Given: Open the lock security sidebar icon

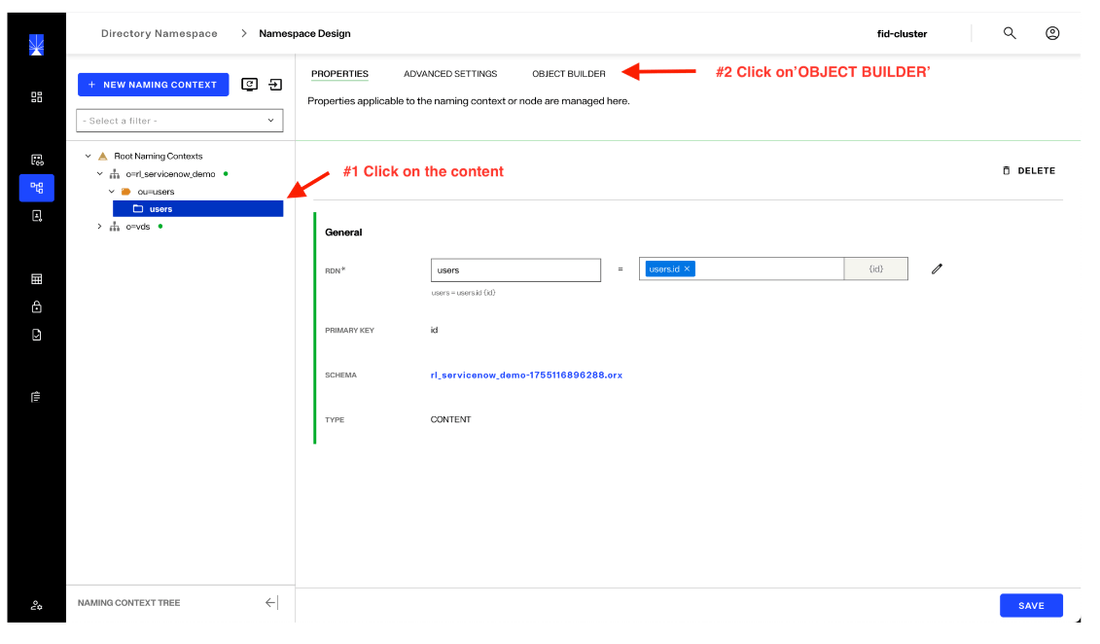Looking at the screenshot, I should pyautogui.click(x=36, y=307).
